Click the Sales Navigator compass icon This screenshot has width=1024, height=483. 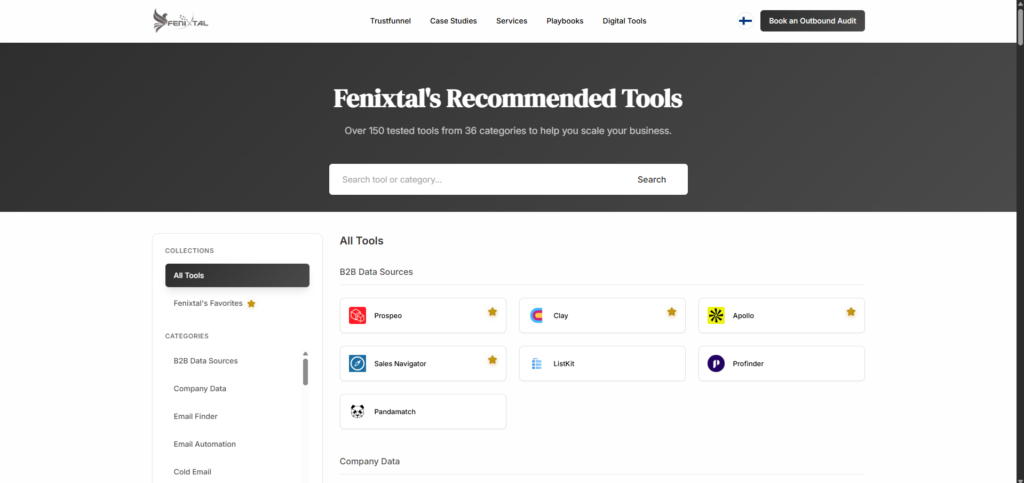[x=357, y=364]
